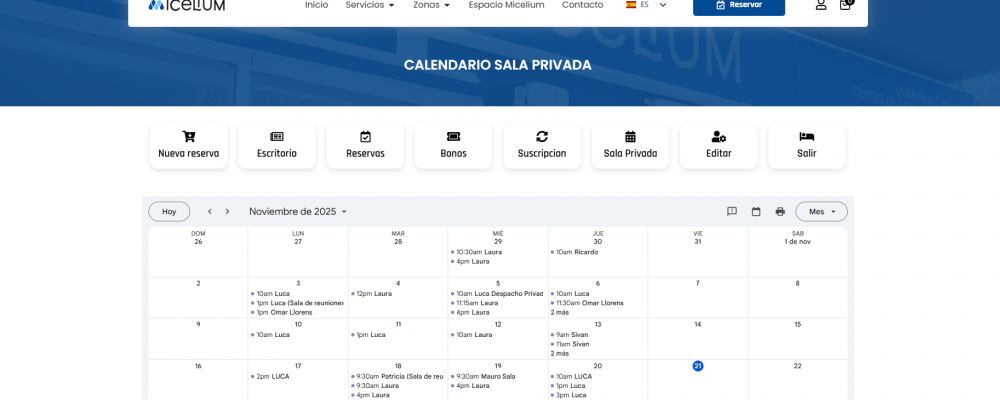1000x400 pixels.
Task: Open the shopping cart icon
Action: [x=846, y=4]
